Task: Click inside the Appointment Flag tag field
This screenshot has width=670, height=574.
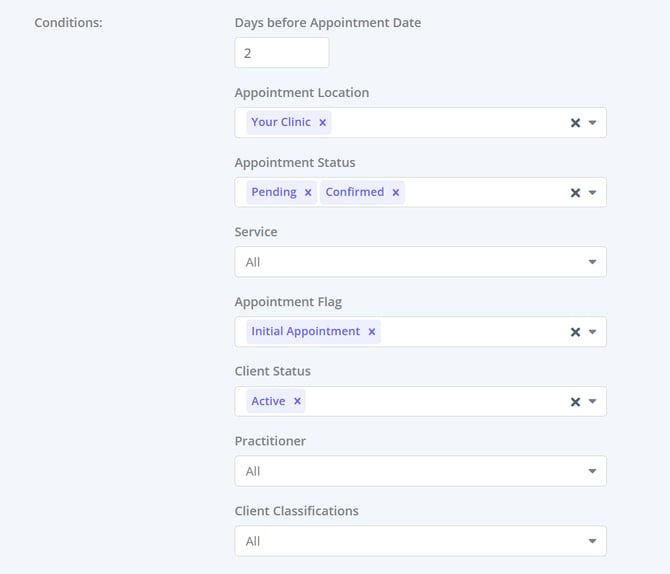Action: (x=470, y=332)
